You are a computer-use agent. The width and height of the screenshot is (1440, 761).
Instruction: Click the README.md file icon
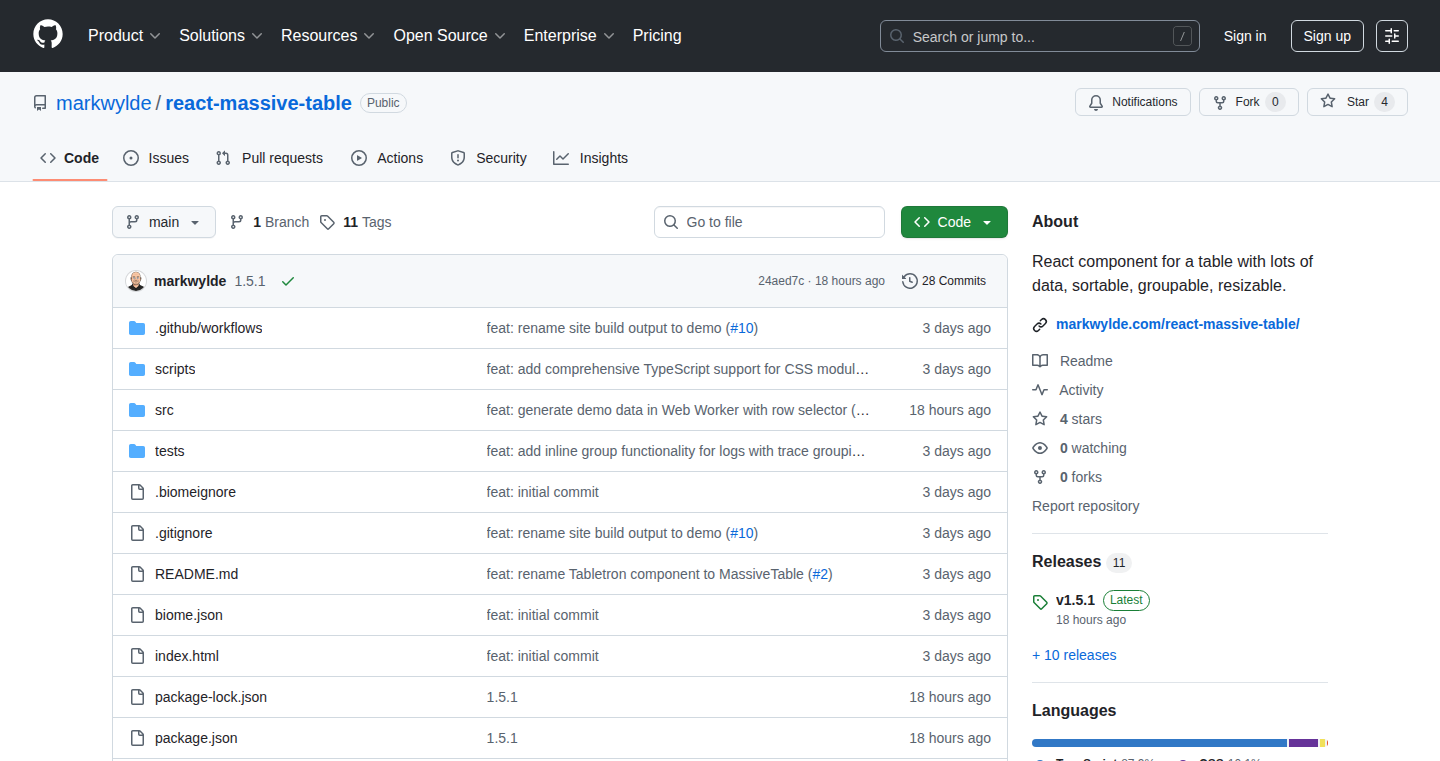[137, 574]
